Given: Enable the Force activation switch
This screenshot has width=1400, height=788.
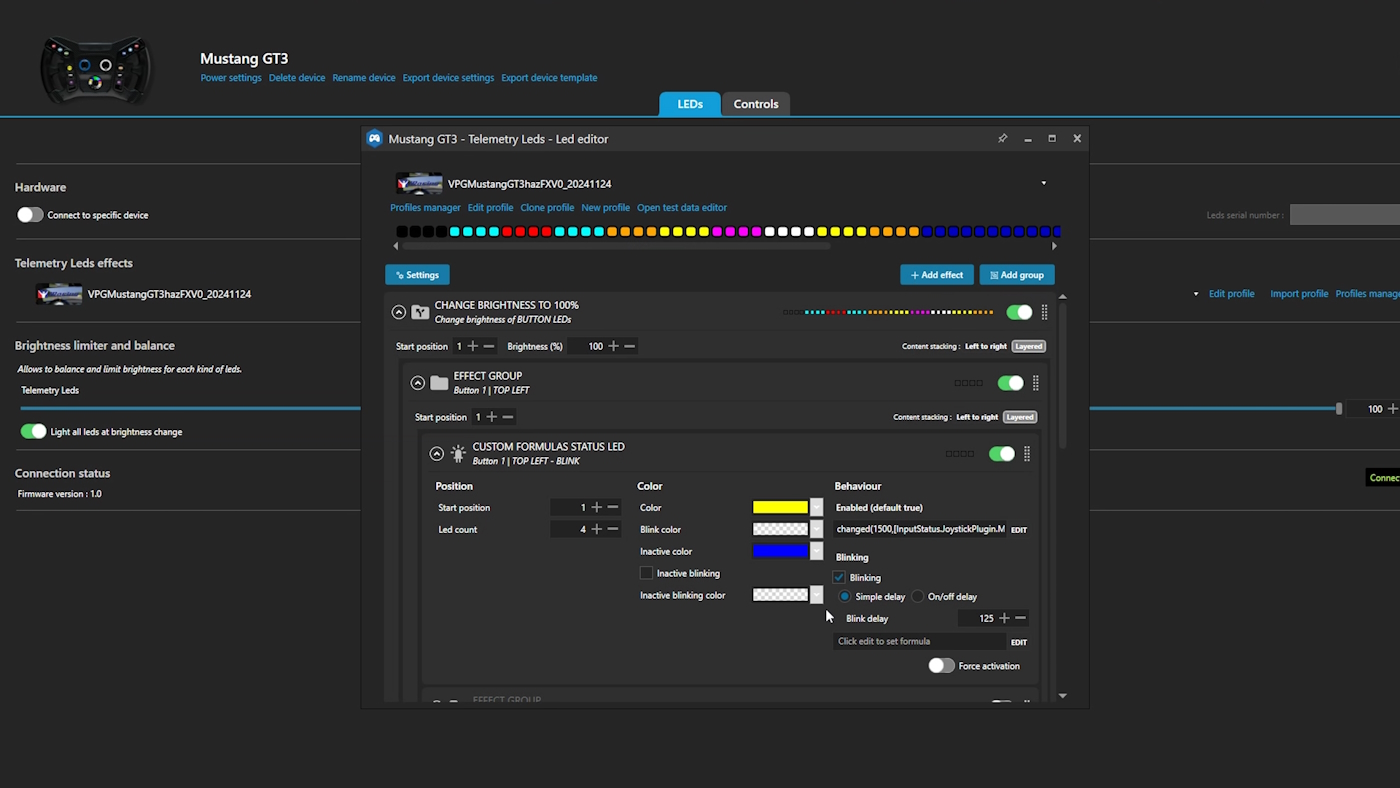Looking at the screenshot, I should tap(941, 666).
